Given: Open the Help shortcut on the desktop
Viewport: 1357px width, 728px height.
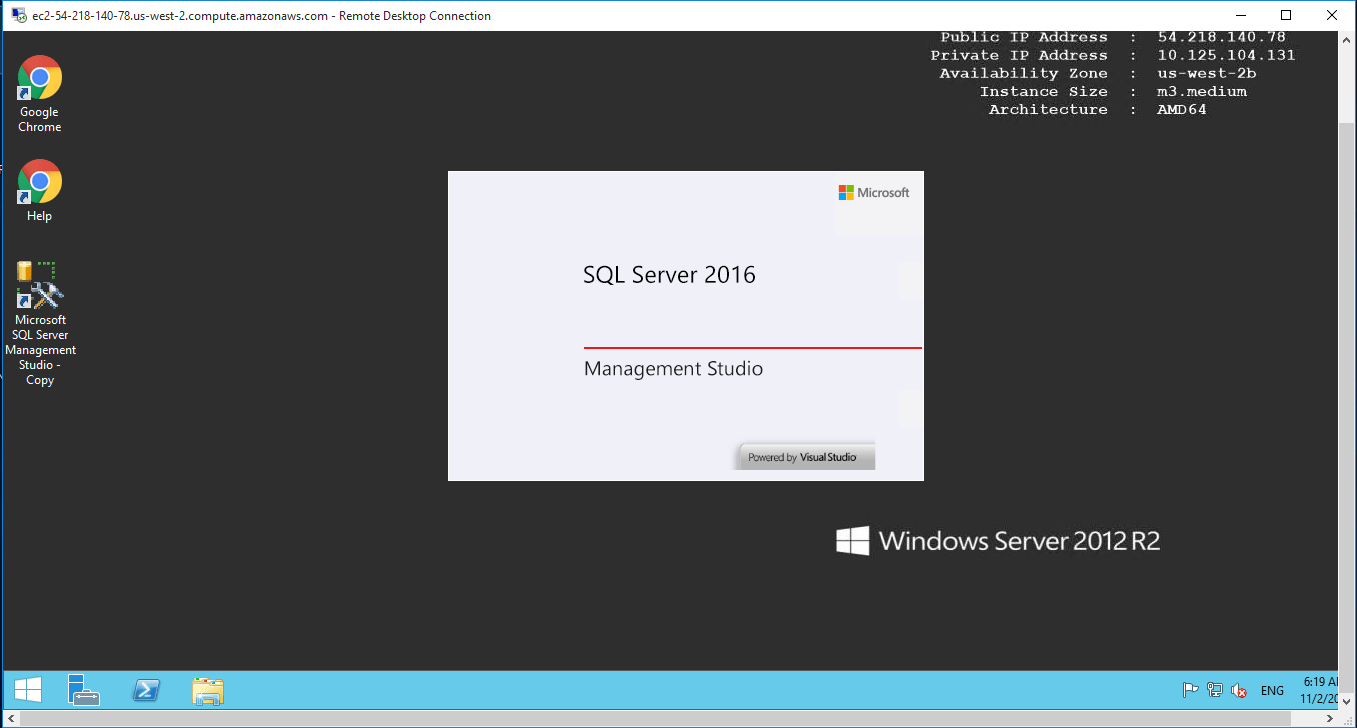Looking at the screenshot, I should pyautogui.click(x=39, y=190).
